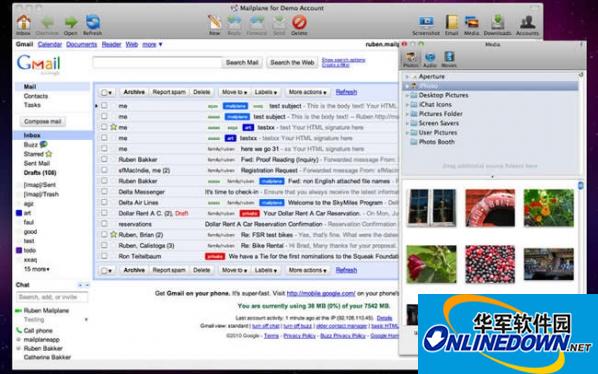Open the Calendar link in top bar
This screenshot has width=598, height=374.
50,44
